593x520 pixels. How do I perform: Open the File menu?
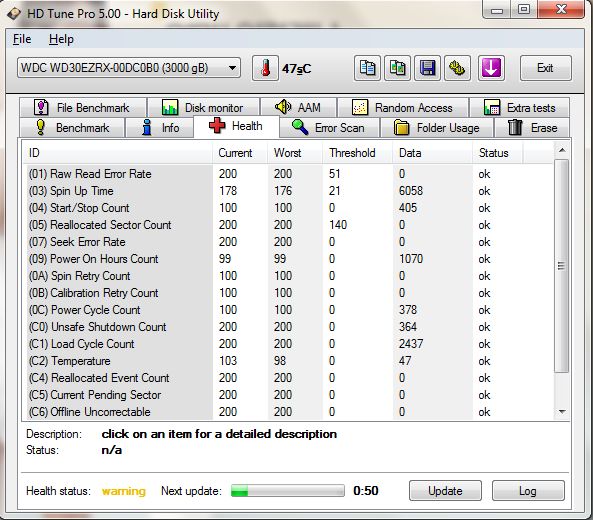(x=22, y=39)
